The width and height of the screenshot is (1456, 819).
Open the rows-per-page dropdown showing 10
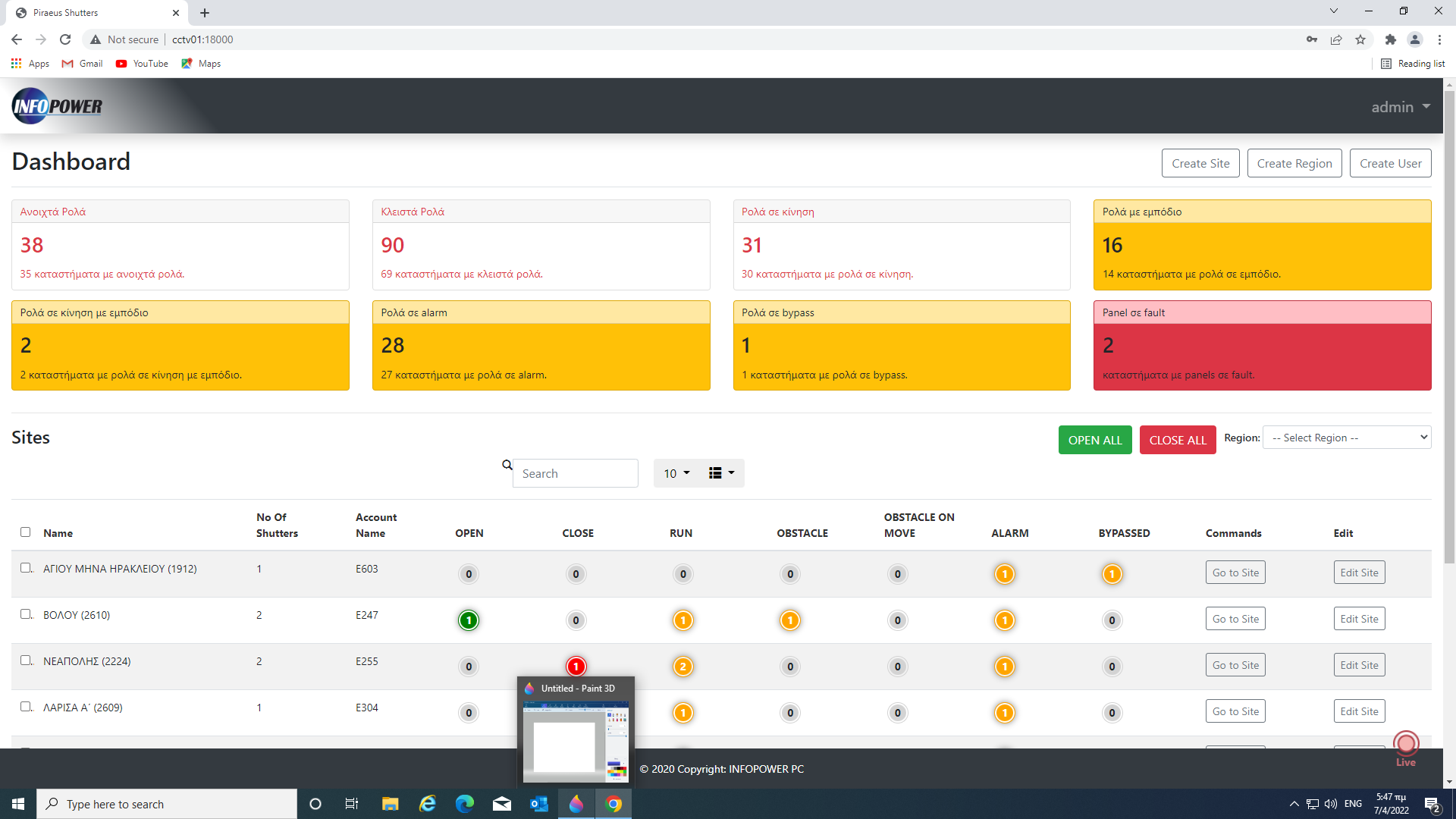click(x=676, y=473)
